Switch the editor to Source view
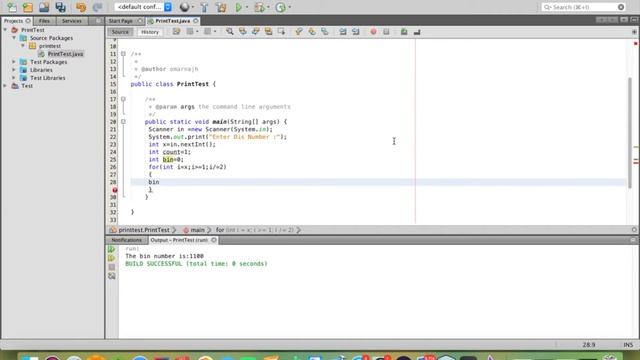 tap(120, 32)
